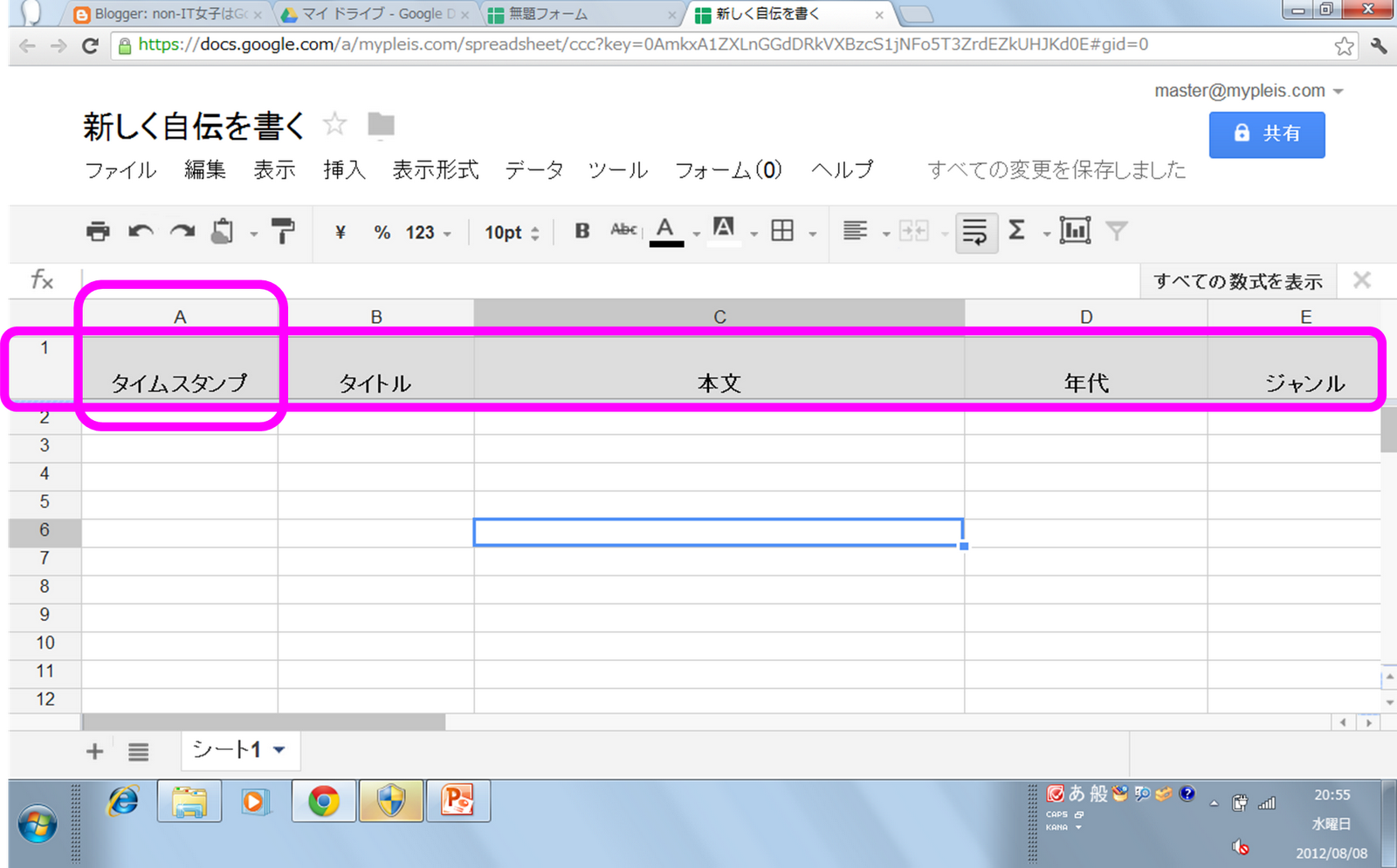Star this spreadsheet
This screenshot has width=1397, height=868.
point(334,124)
